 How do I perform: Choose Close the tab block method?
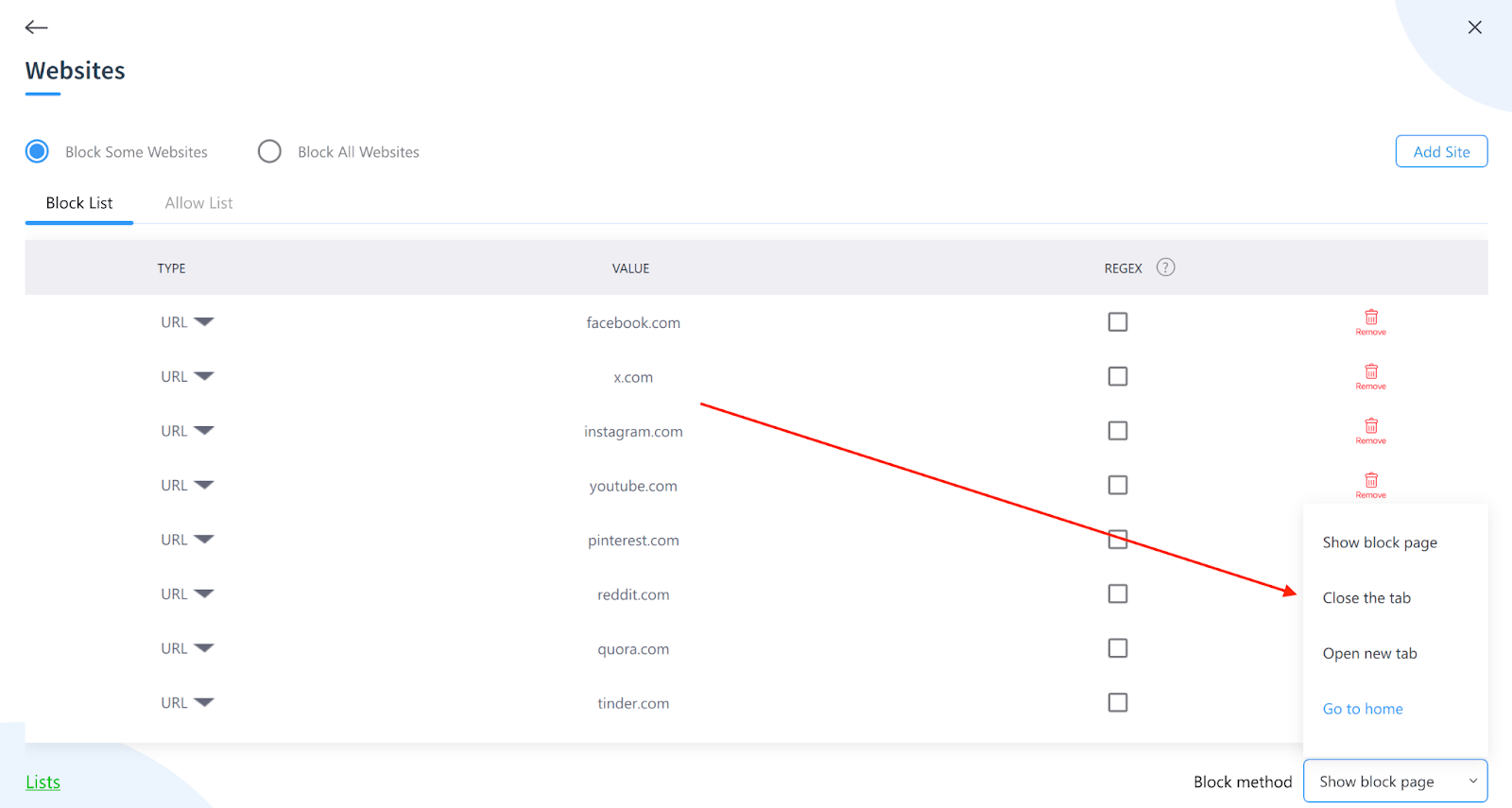[x=1366, y=598]
